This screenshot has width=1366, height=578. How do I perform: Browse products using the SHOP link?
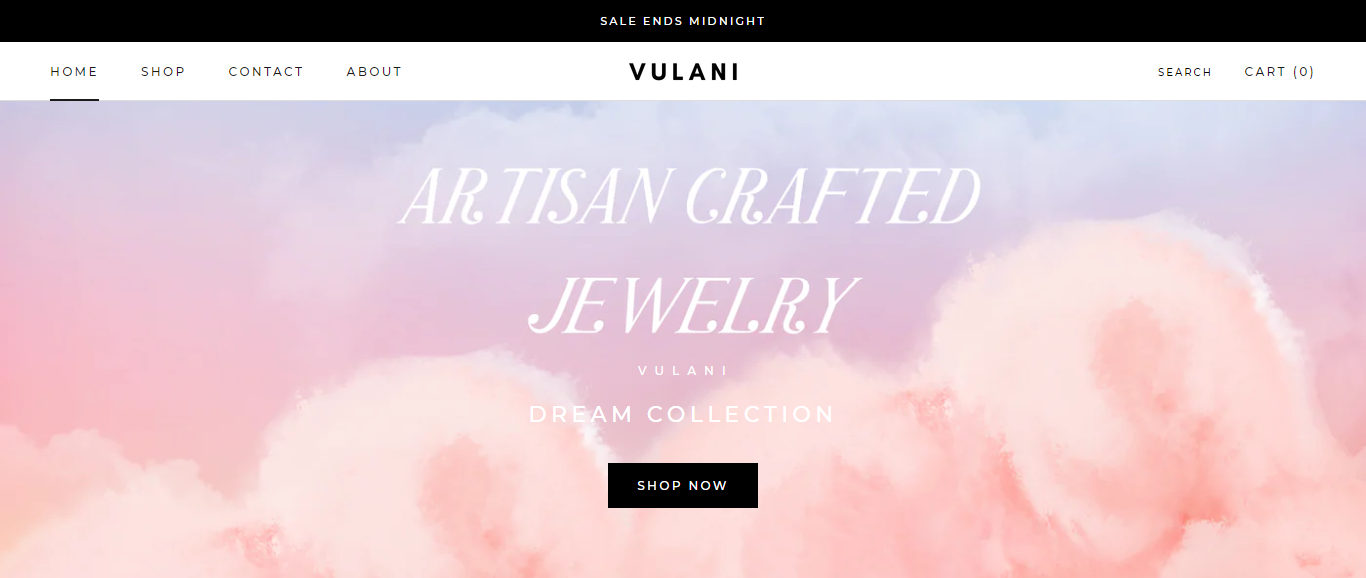pyautogui.click(x=163, y=71)
